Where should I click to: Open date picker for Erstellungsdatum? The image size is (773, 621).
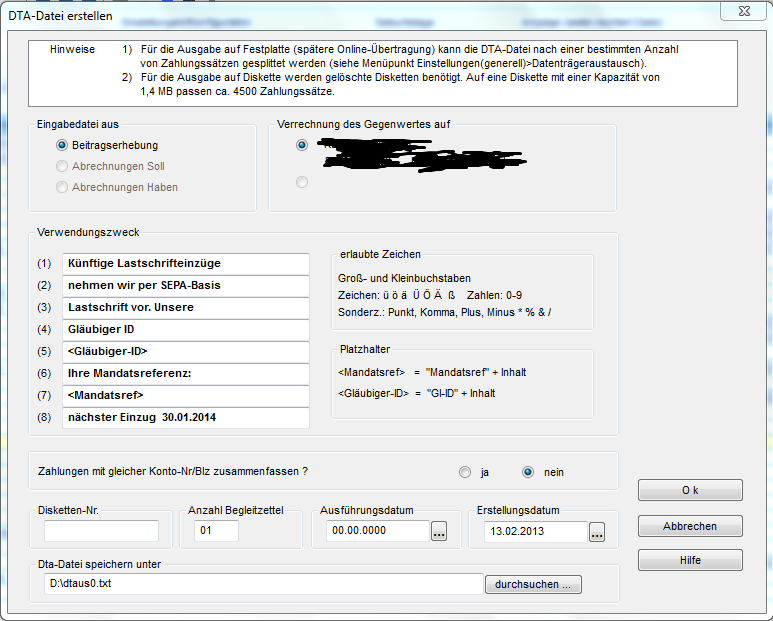tap(598, 533)
